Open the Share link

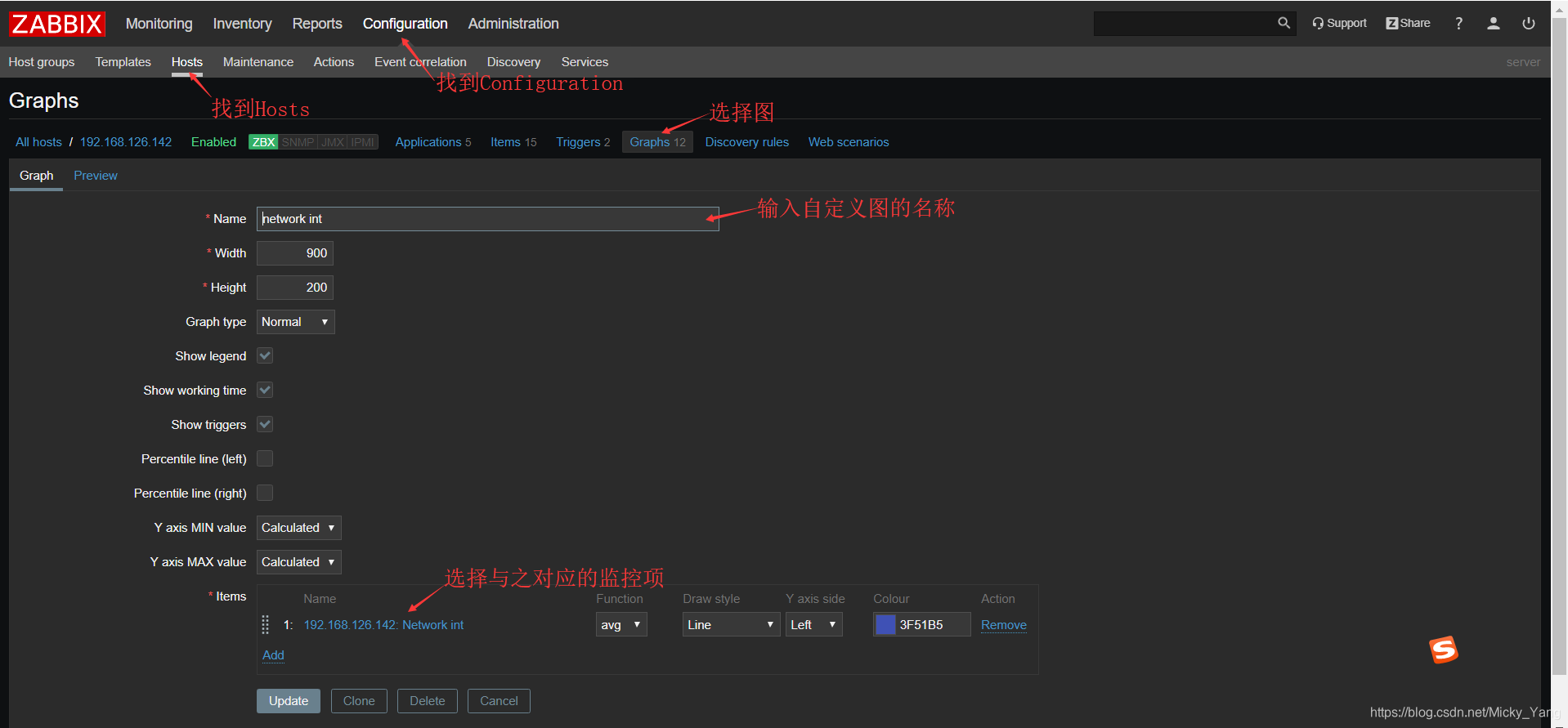pyautogui.click(x=1408, y=23)
